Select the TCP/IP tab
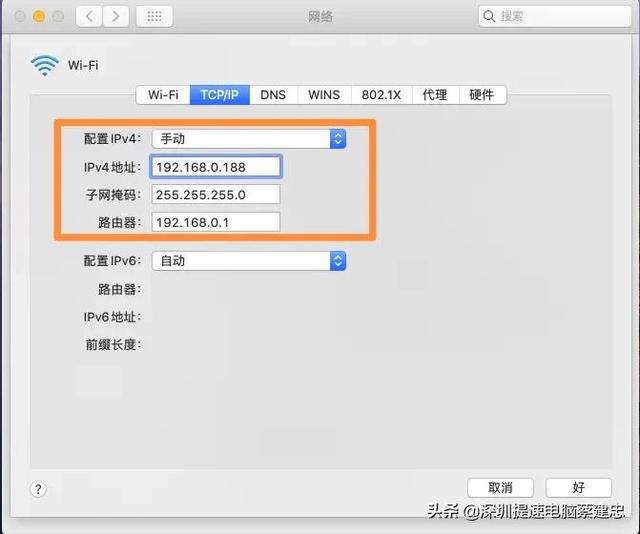 coord(220,95)
